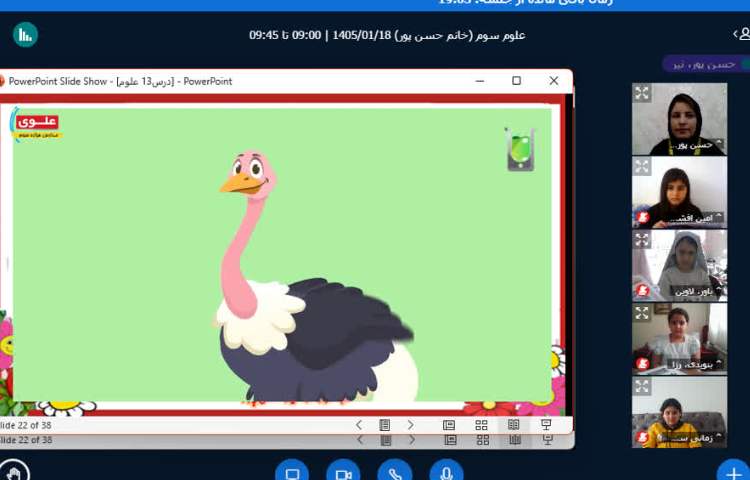Start Slide Show from the front PowerPoint status bar
The image size is (750, 480).
[x=546, y=424]
